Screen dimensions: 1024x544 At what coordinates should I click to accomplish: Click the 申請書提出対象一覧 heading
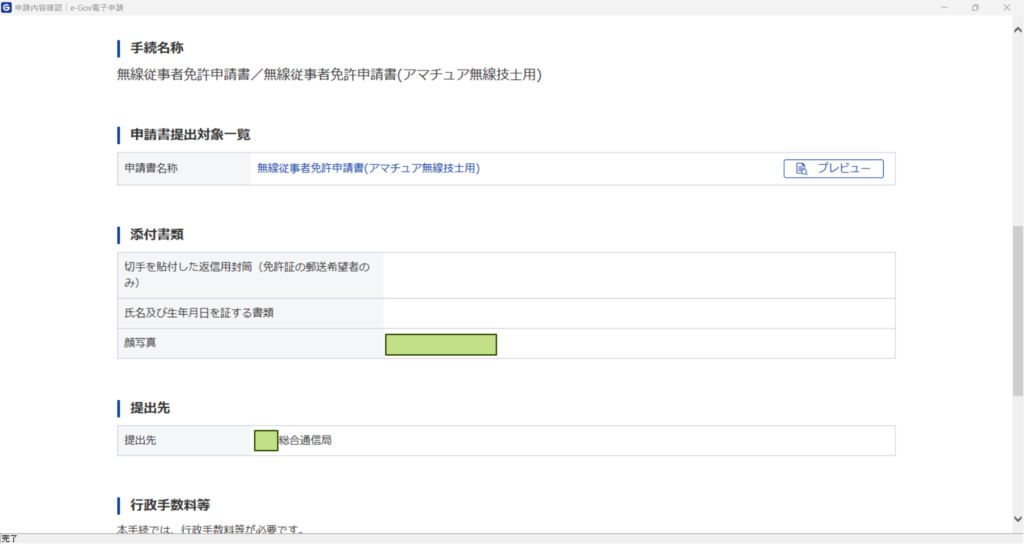click(x=190, y=134)
